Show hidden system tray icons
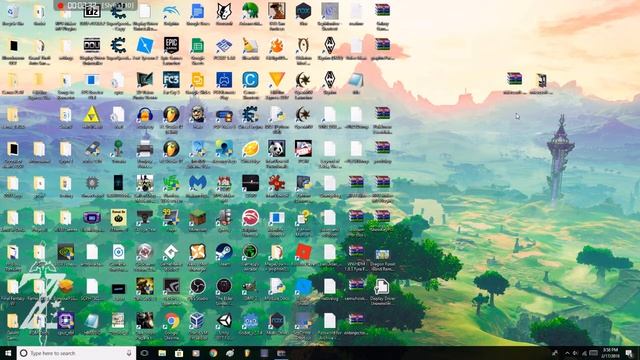This screenshot has width=640, height=360. [x=567, y=353]
